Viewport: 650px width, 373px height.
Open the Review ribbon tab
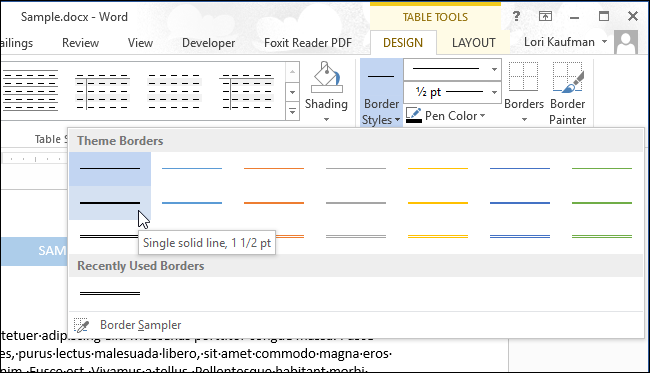tap(80, 43)
